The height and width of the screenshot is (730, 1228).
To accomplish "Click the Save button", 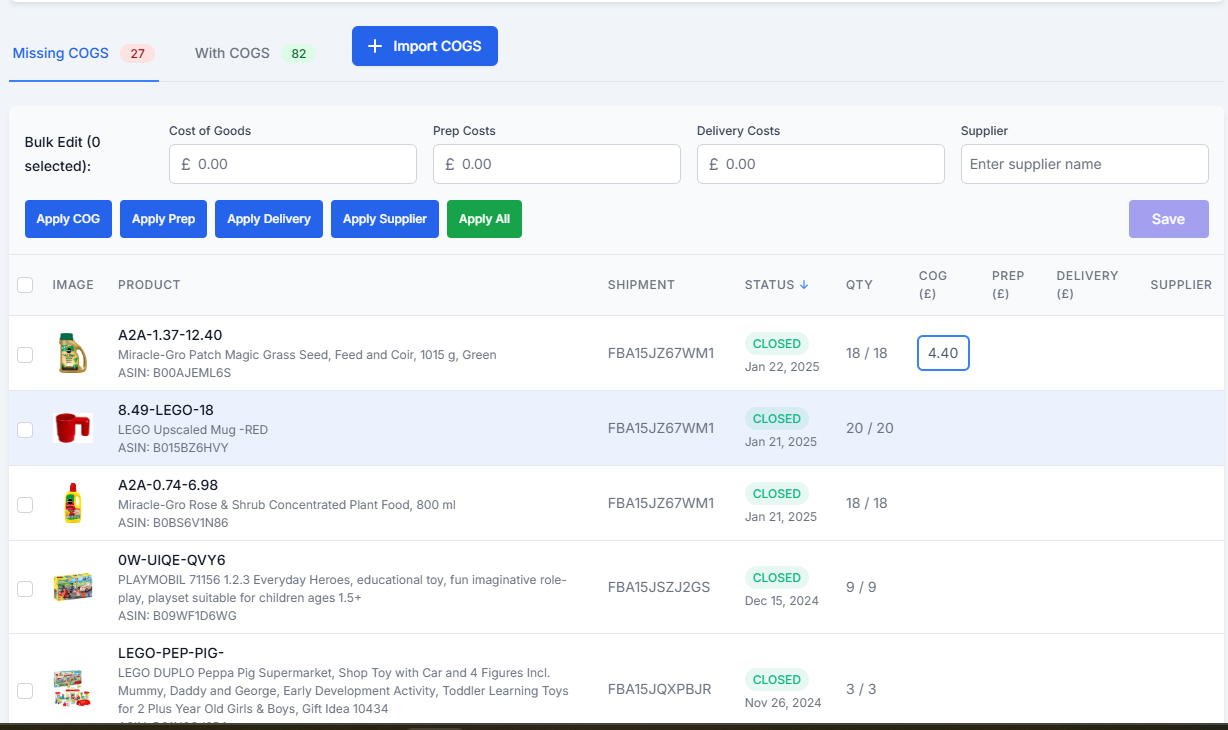I will pyautogui.click(x=1168, y=219).
